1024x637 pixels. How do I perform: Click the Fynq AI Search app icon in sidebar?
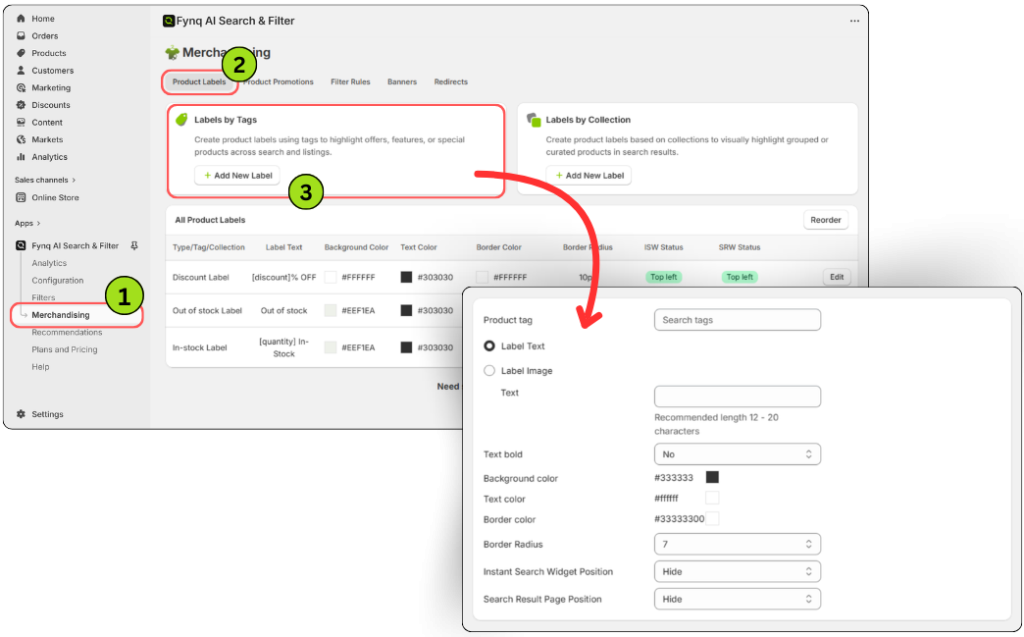click(21, 246)
